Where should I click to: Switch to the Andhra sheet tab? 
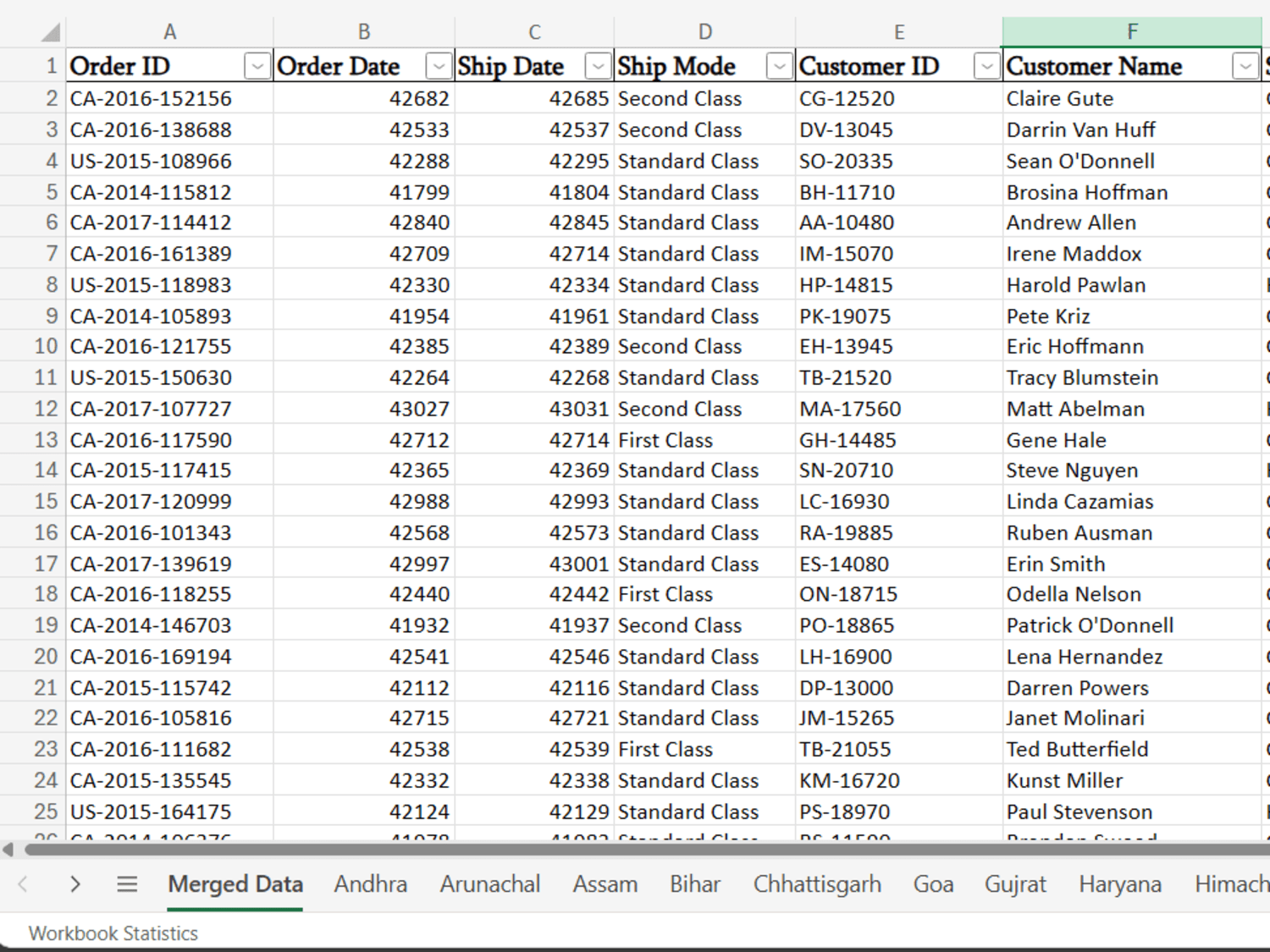pos(371,884)
